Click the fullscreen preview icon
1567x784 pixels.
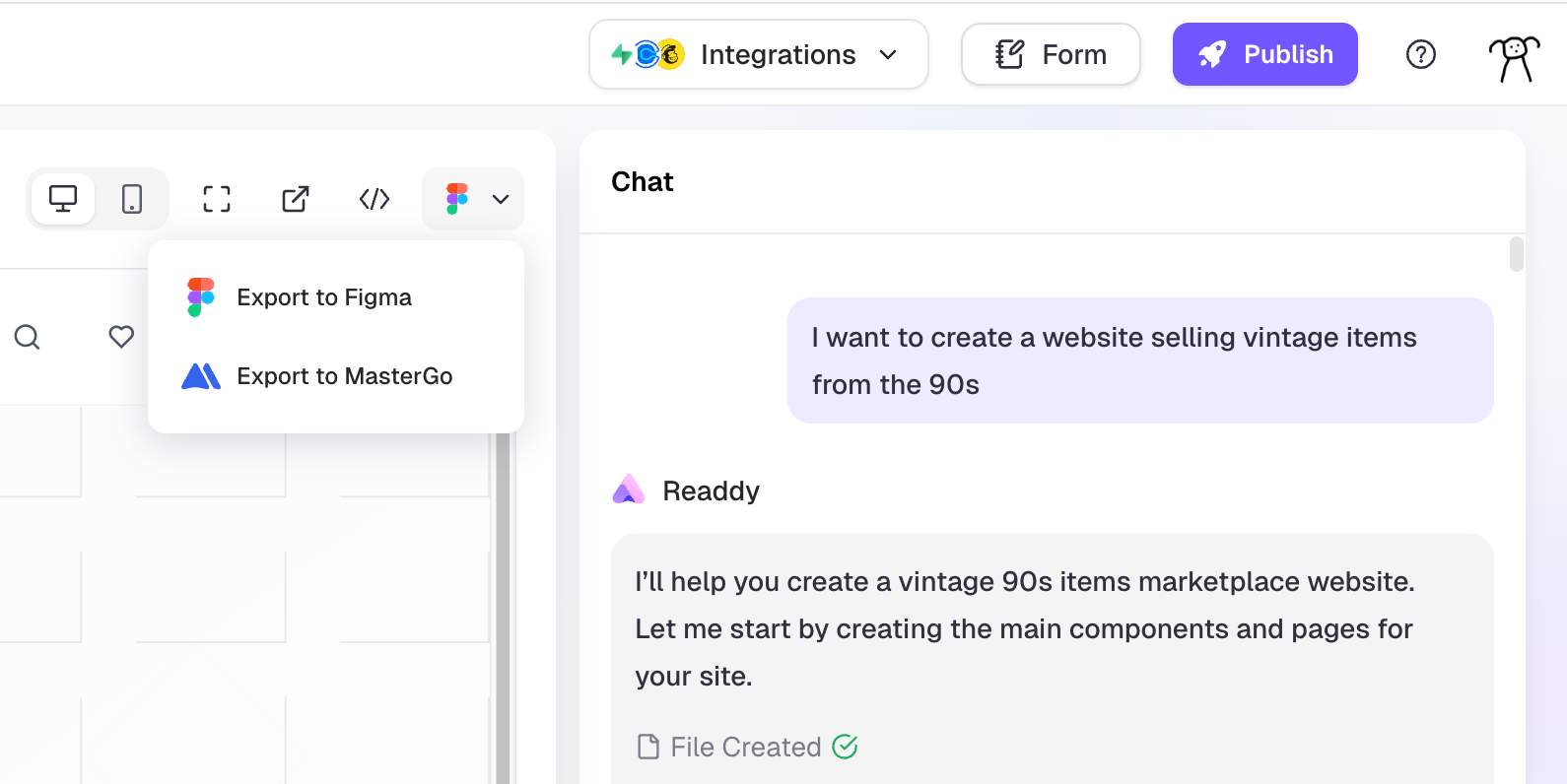(x=217, y=199)
